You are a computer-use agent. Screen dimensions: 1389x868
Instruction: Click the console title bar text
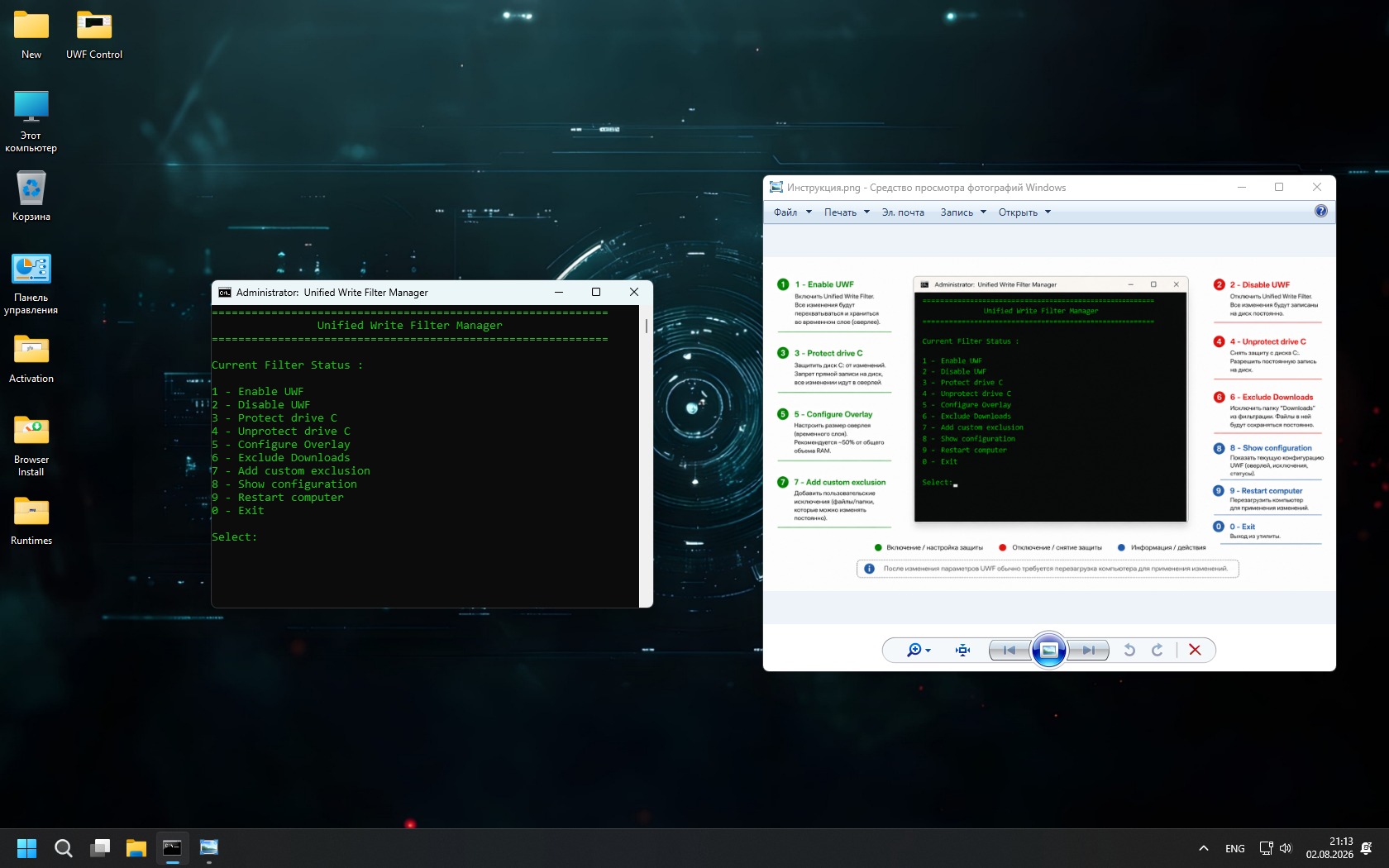click(332, 293)
